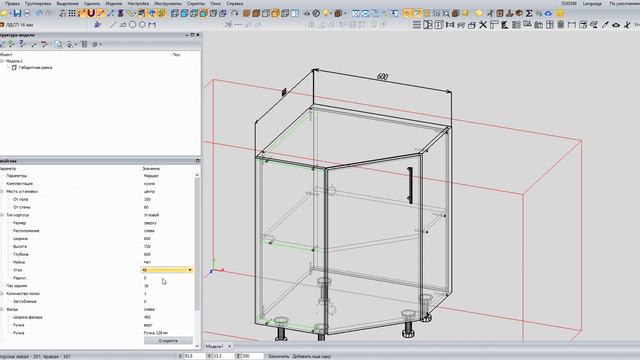Click the document copy icon in structure panel

59,44
